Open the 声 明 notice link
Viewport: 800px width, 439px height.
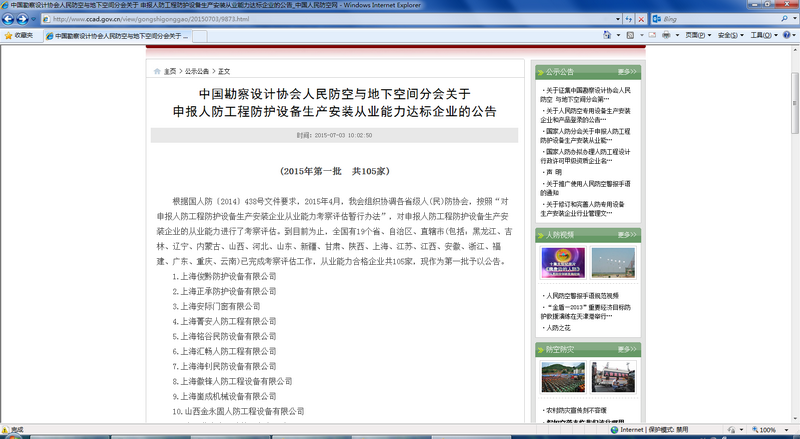coord(554,172)
